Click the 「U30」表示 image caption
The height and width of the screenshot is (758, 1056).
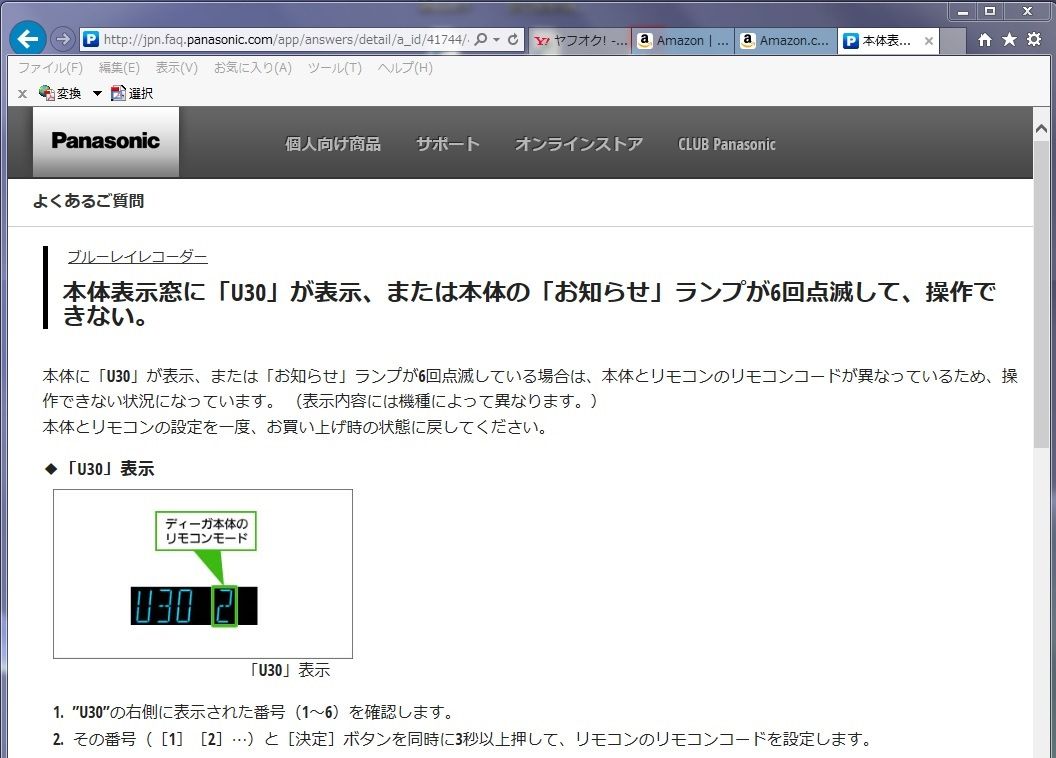(x=288, y=670)
